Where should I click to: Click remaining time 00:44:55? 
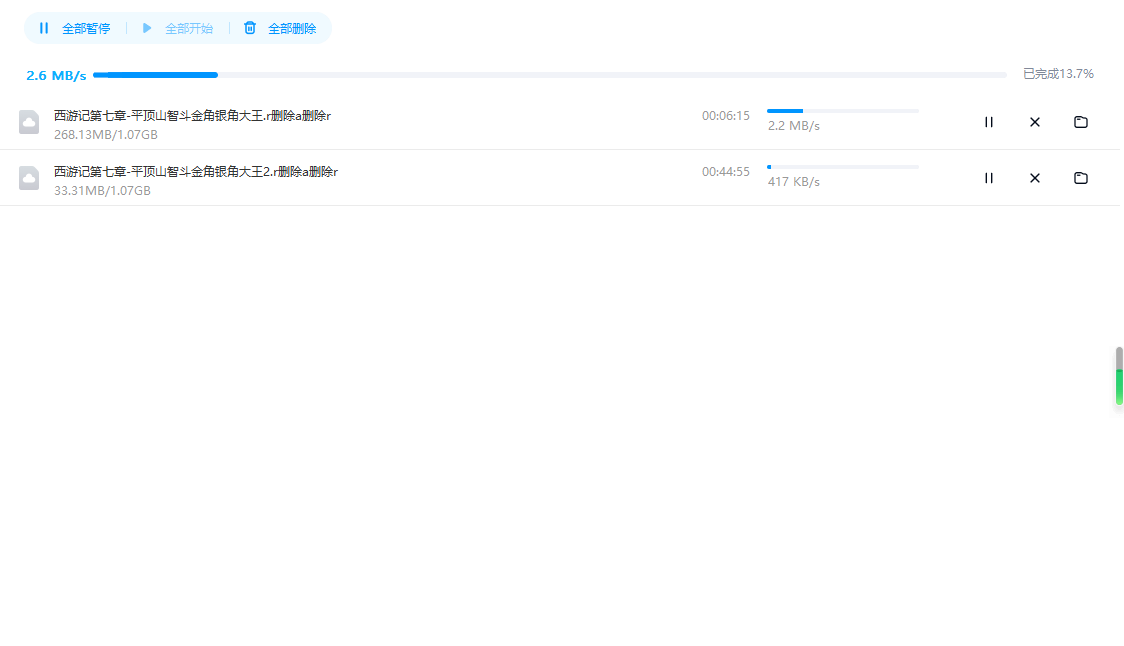click(x=725, y=171)
